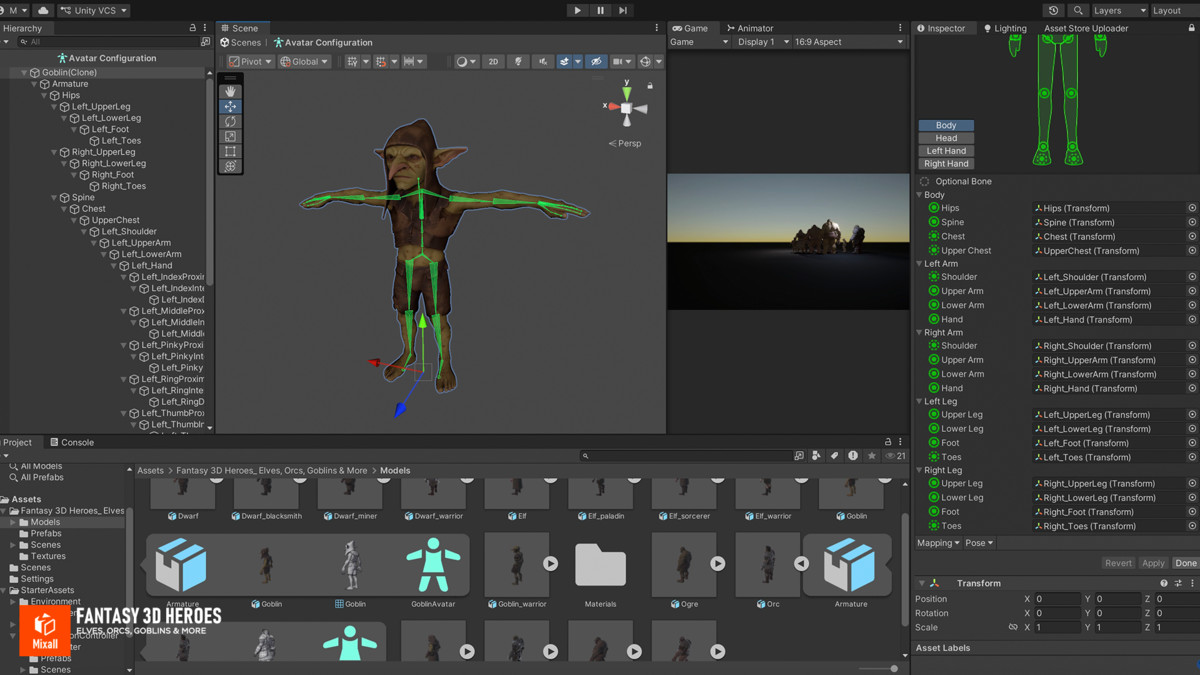Switch to the Lighting tab
This screenshot has height=675, width=1200.
1005,28
